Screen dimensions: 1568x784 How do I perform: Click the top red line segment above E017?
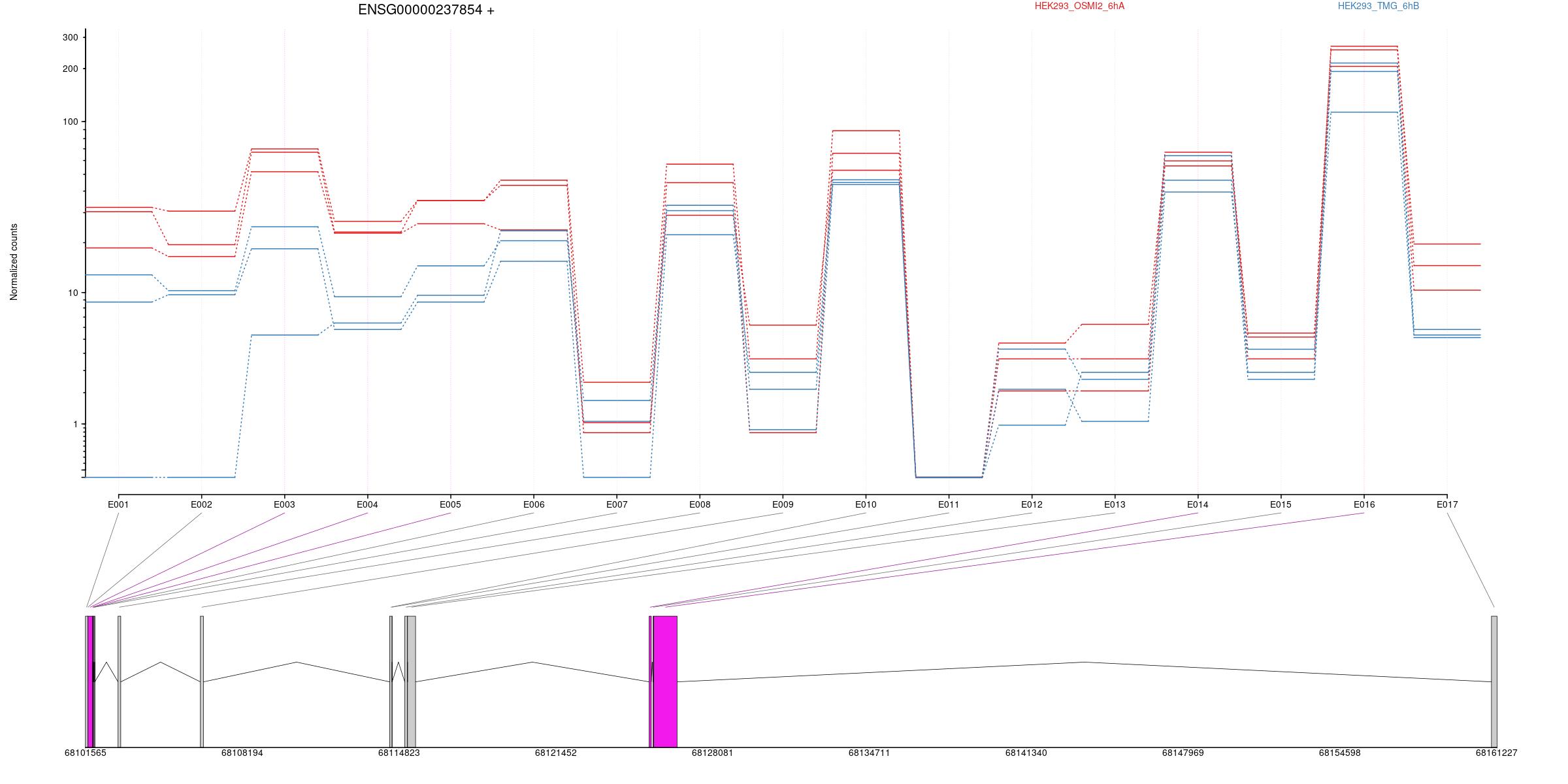(1447, 244)
